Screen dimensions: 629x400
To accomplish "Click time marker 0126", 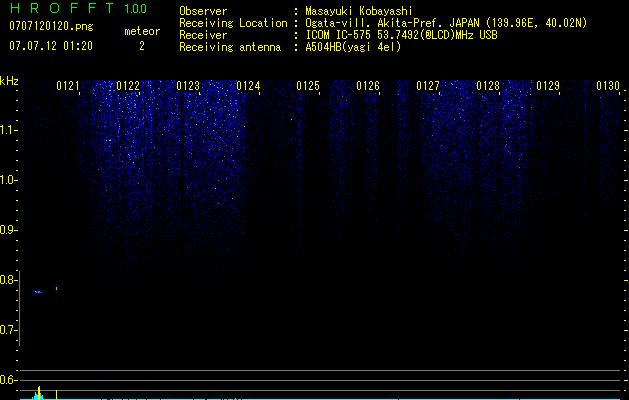I will pyautogui.click(x=368, y=85).
